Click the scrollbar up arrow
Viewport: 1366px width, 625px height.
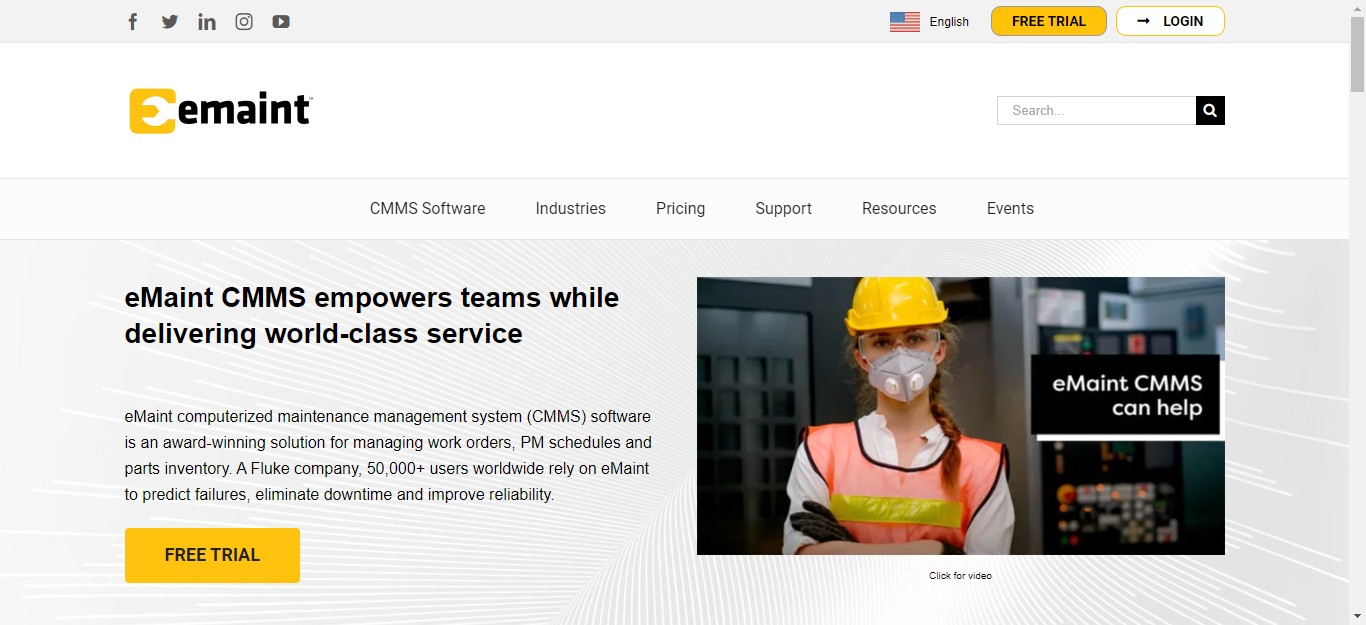[x=1357, y=8]
